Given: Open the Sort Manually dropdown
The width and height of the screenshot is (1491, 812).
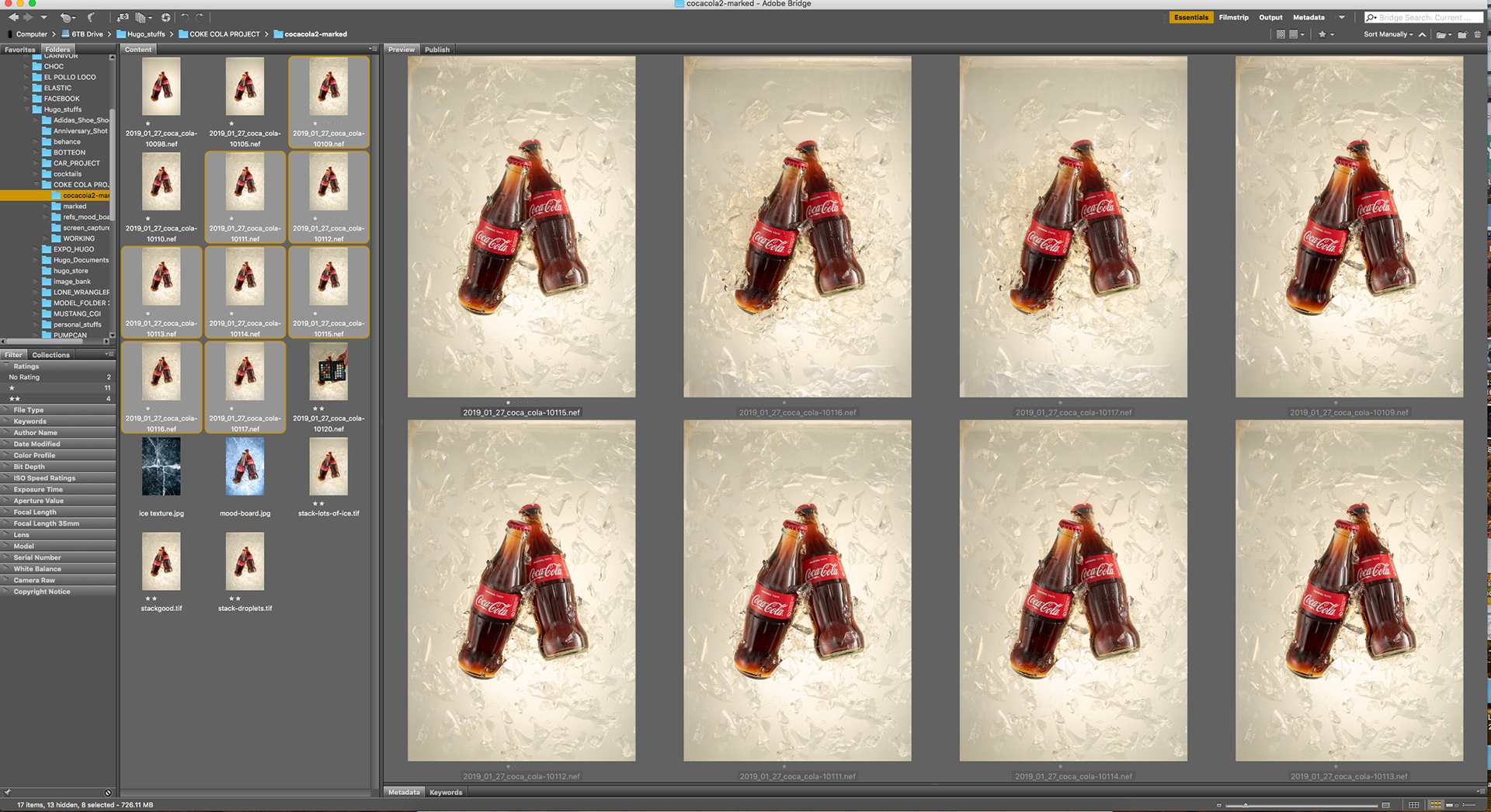Looking at the screenshot, I should (x=1388, y=34).
